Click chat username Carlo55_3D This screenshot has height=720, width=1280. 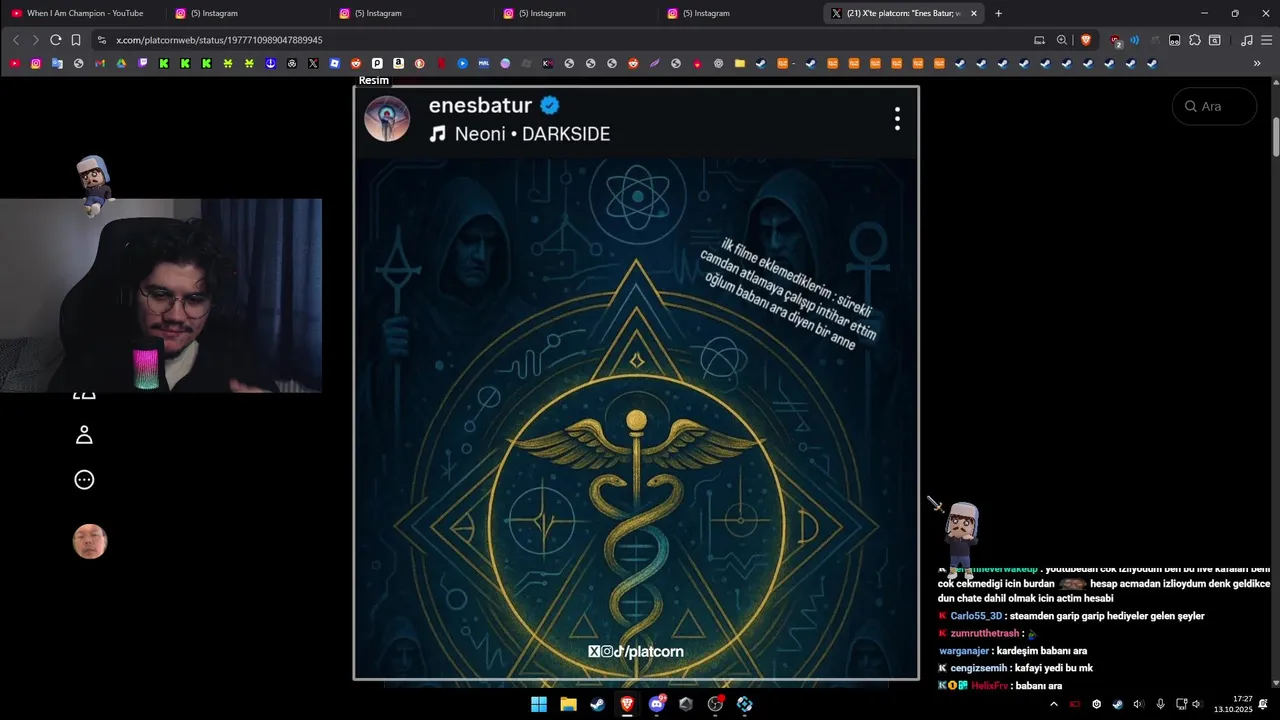click(x=976, y=616)
